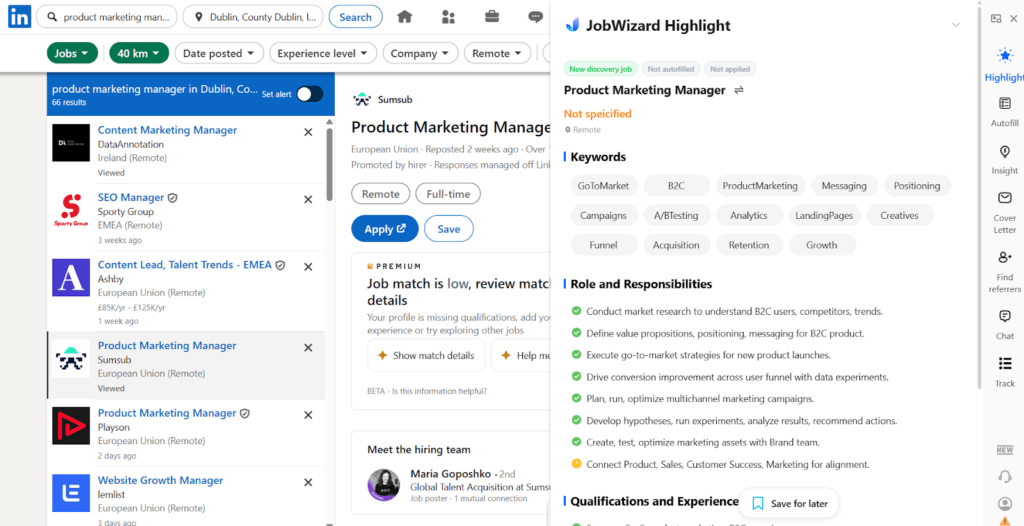Open the SEO Manager job listing

coord(131,198)
